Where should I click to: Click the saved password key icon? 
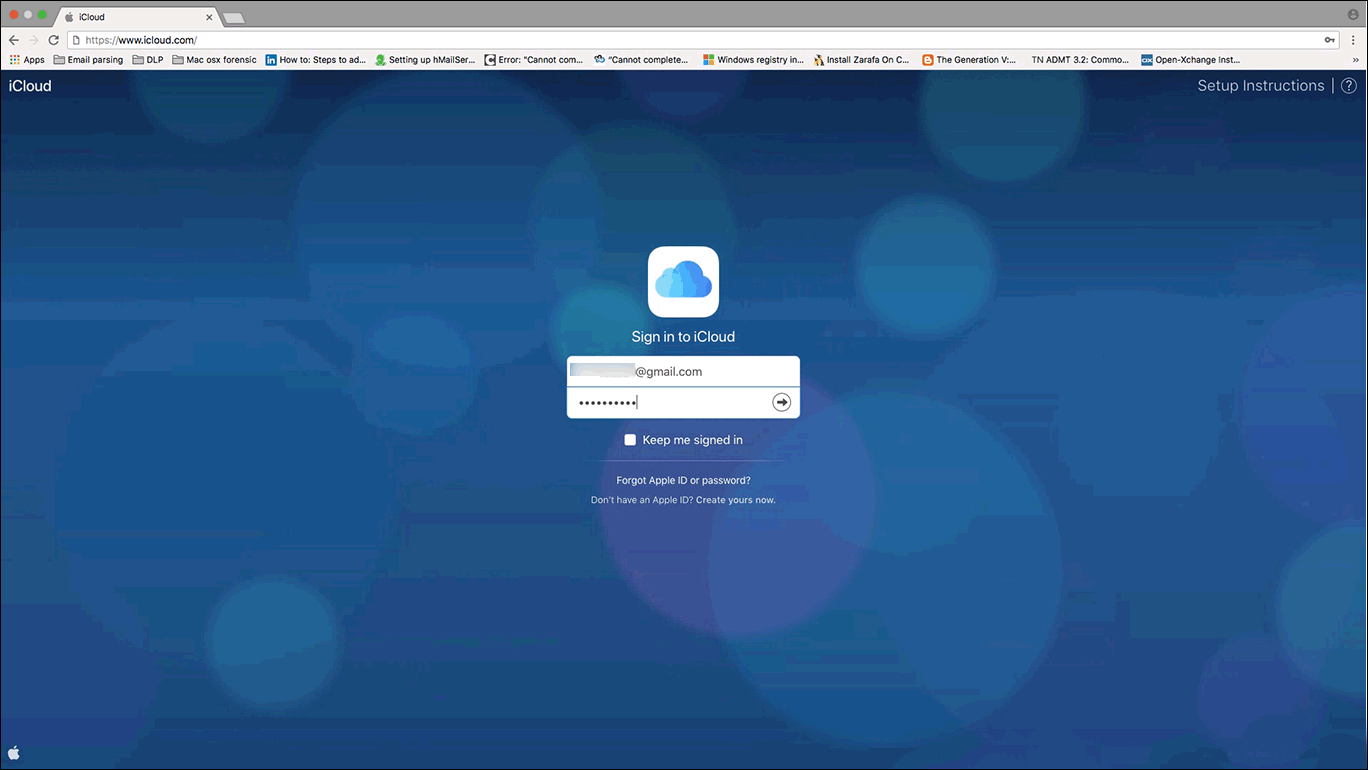tap(1330, 40)
